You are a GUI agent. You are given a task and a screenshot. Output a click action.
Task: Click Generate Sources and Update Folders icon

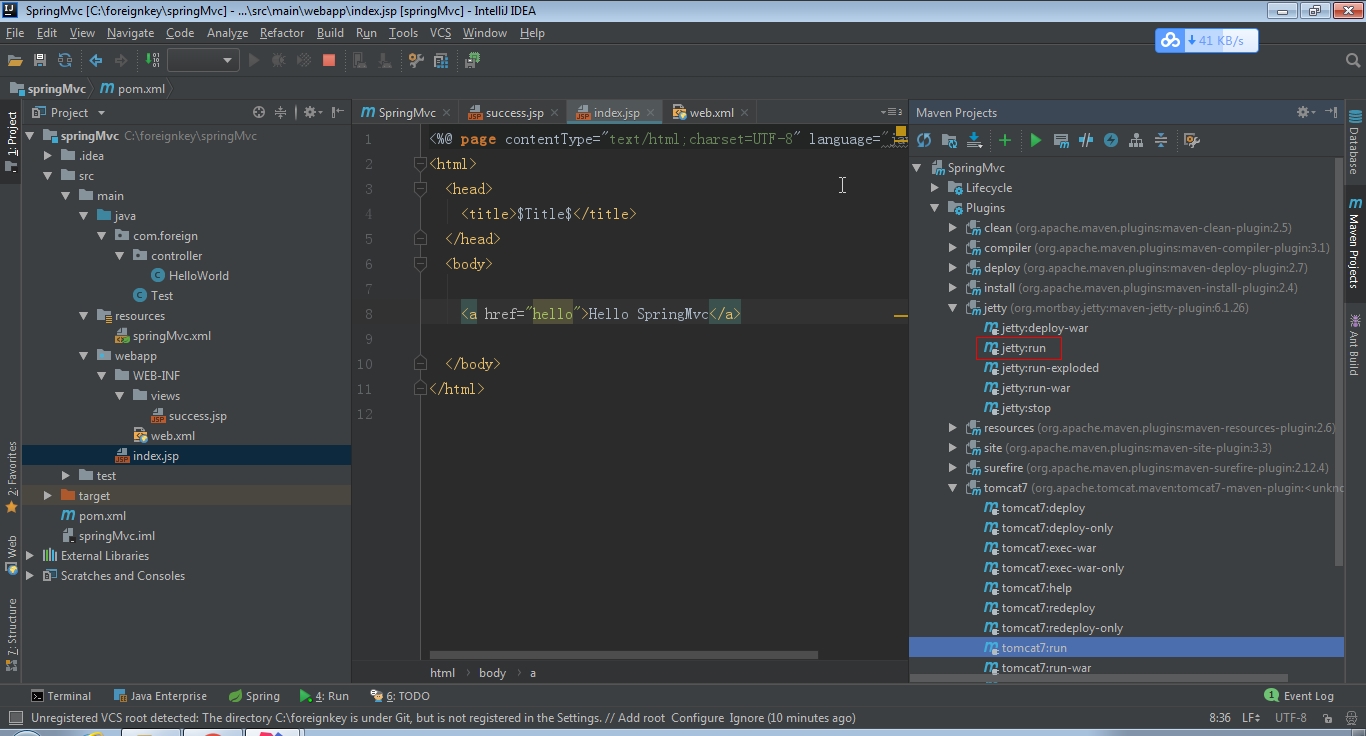tap(949, 140)
